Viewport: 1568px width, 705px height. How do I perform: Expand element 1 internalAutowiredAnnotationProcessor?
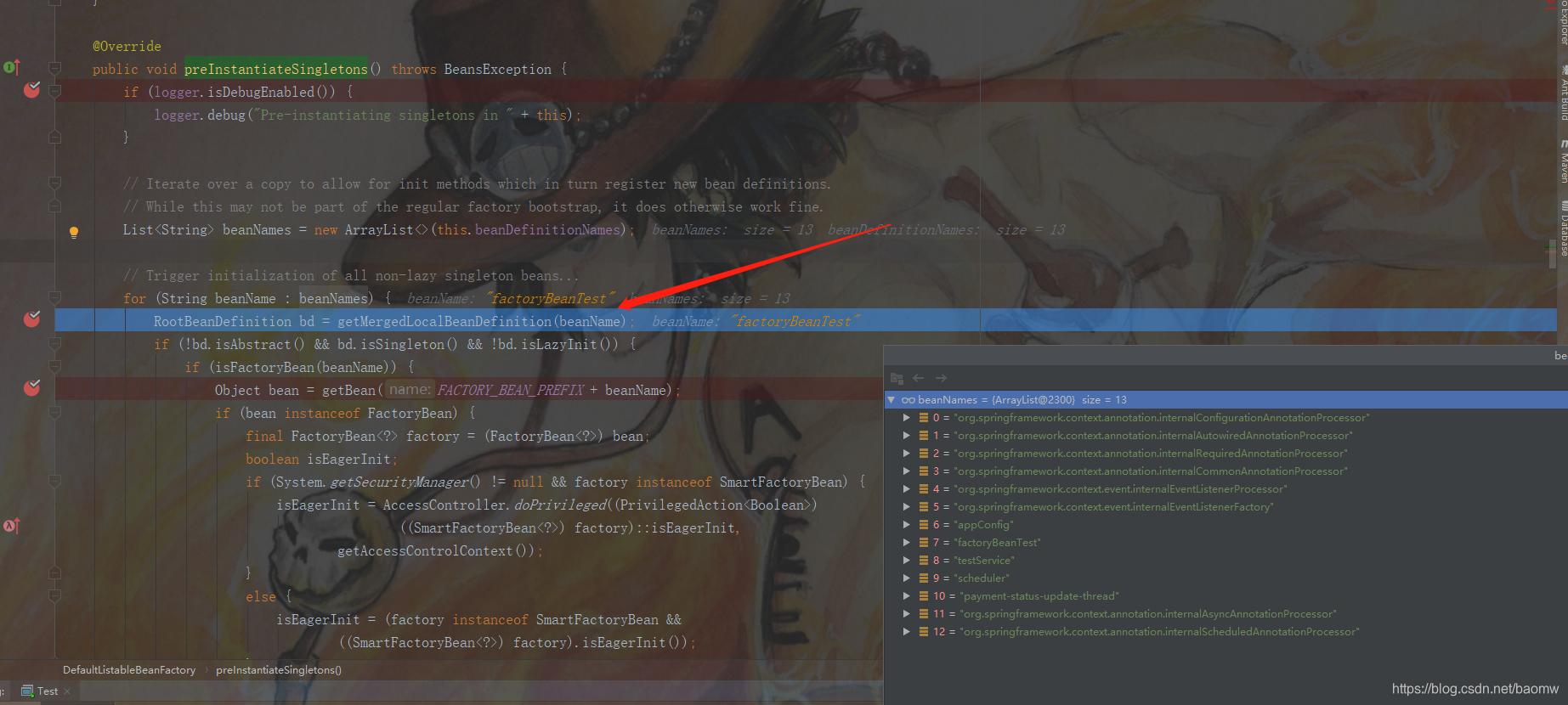click(x=907, y=436)
